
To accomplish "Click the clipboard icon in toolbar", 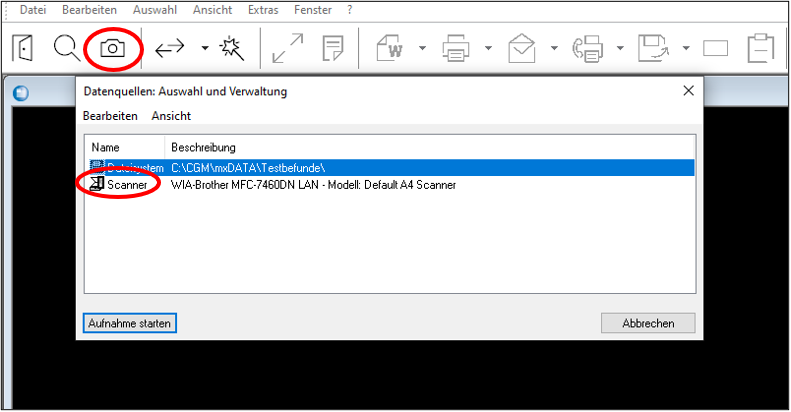I will pos(761,48).
